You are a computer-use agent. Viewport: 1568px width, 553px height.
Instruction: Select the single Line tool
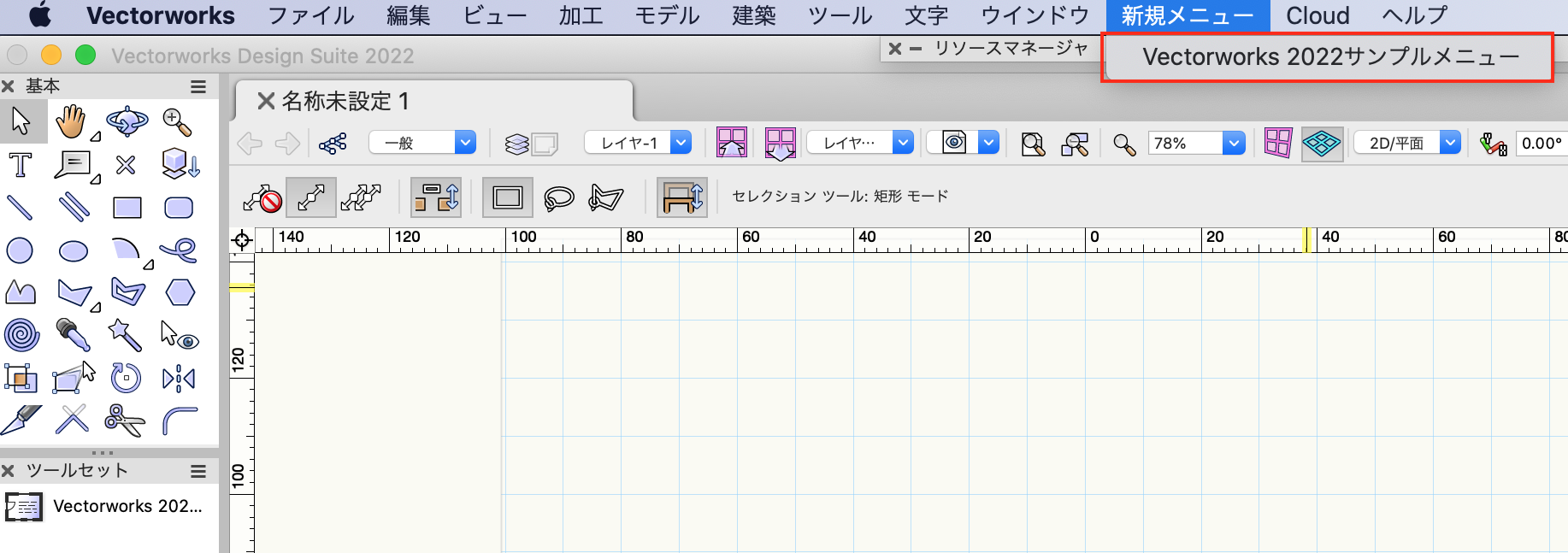pyautogui.click(x=19, y=207)
